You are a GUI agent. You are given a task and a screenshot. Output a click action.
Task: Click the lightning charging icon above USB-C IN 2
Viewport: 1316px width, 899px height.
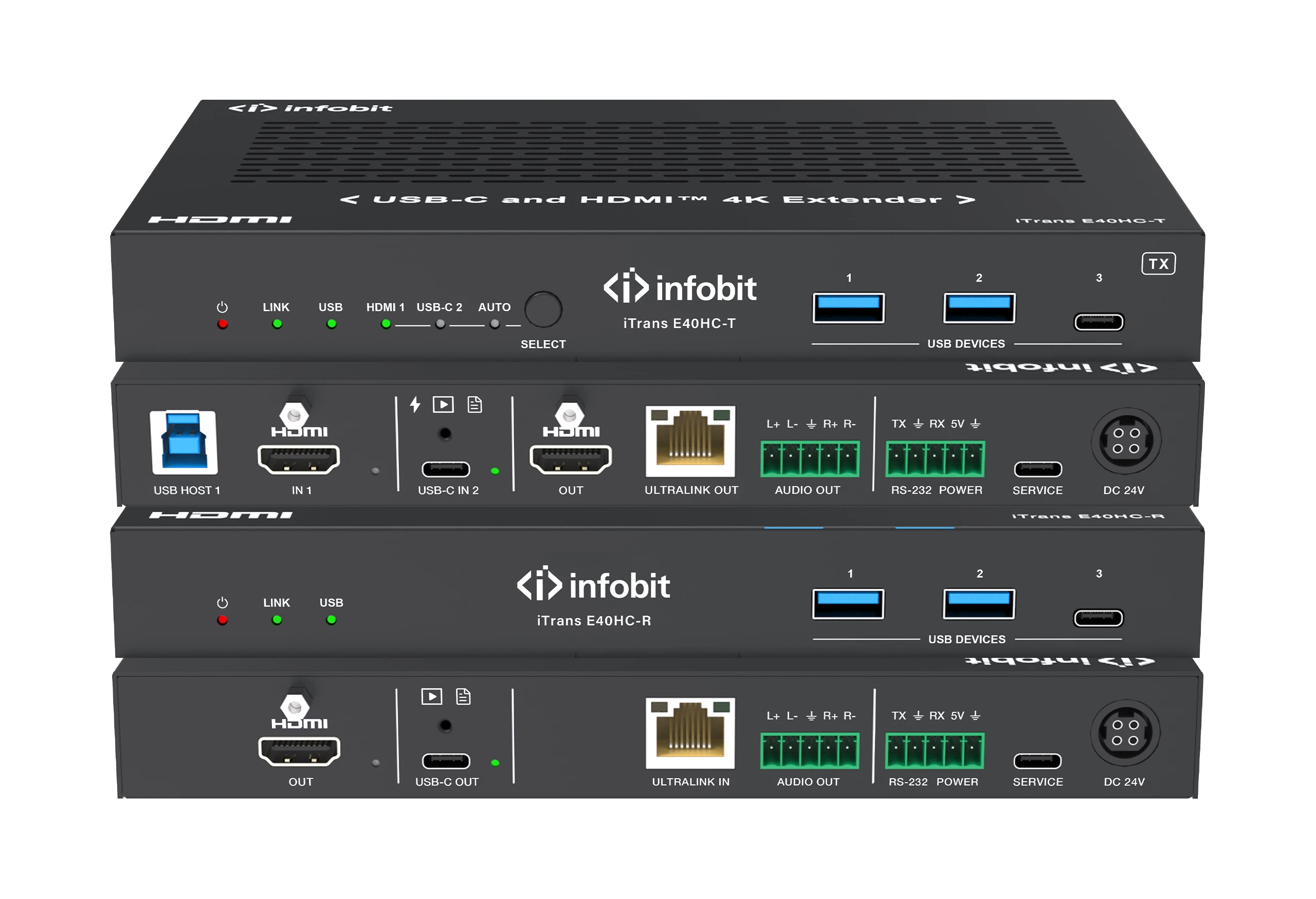coord(415,404)
